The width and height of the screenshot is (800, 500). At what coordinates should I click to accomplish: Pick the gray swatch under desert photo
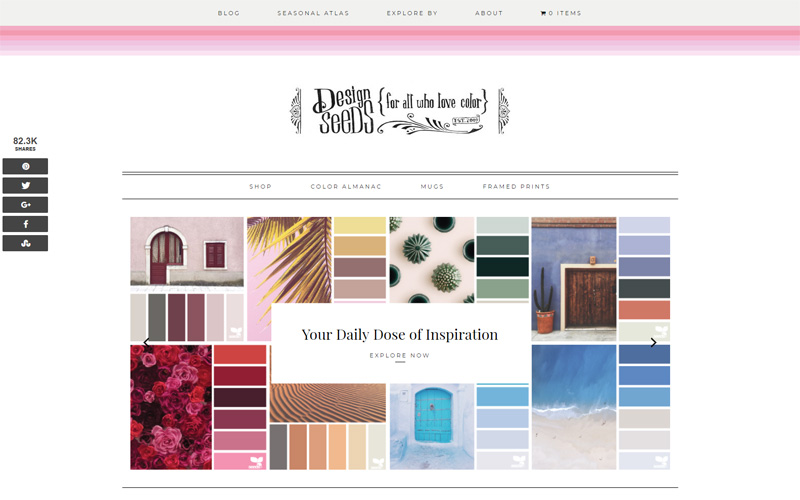pyautogui.click(x=278, y=447)
